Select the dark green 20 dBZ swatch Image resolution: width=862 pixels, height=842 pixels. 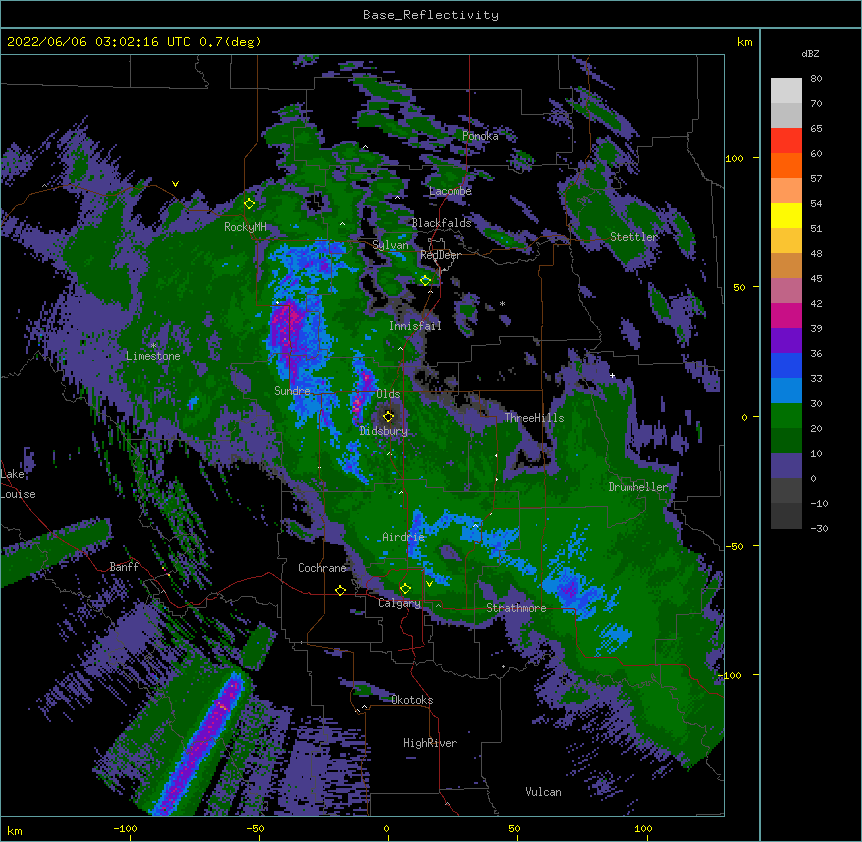pos(786,440)
